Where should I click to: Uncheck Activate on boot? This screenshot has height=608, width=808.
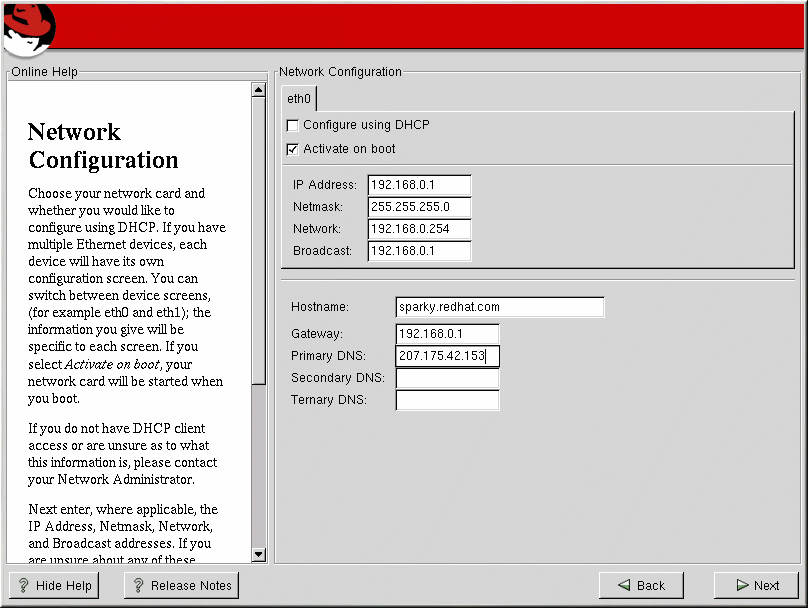click(293, 149)
